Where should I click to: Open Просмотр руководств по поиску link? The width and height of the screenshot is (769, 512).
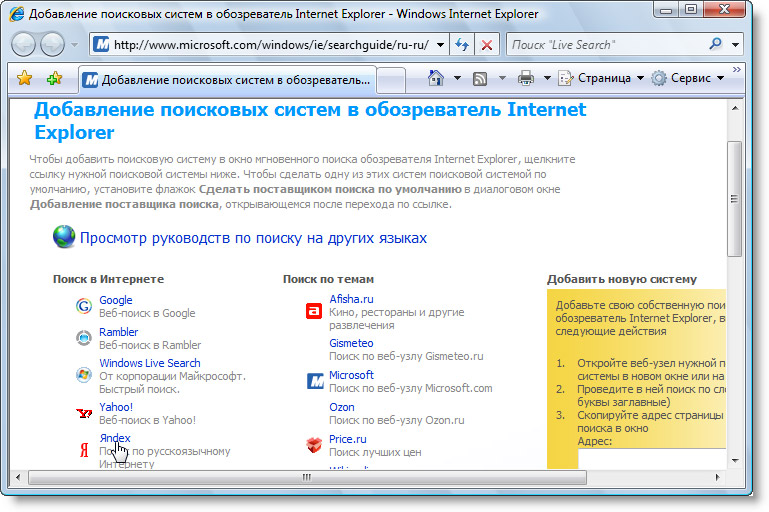pyautogui.click(x=253, y=238)
